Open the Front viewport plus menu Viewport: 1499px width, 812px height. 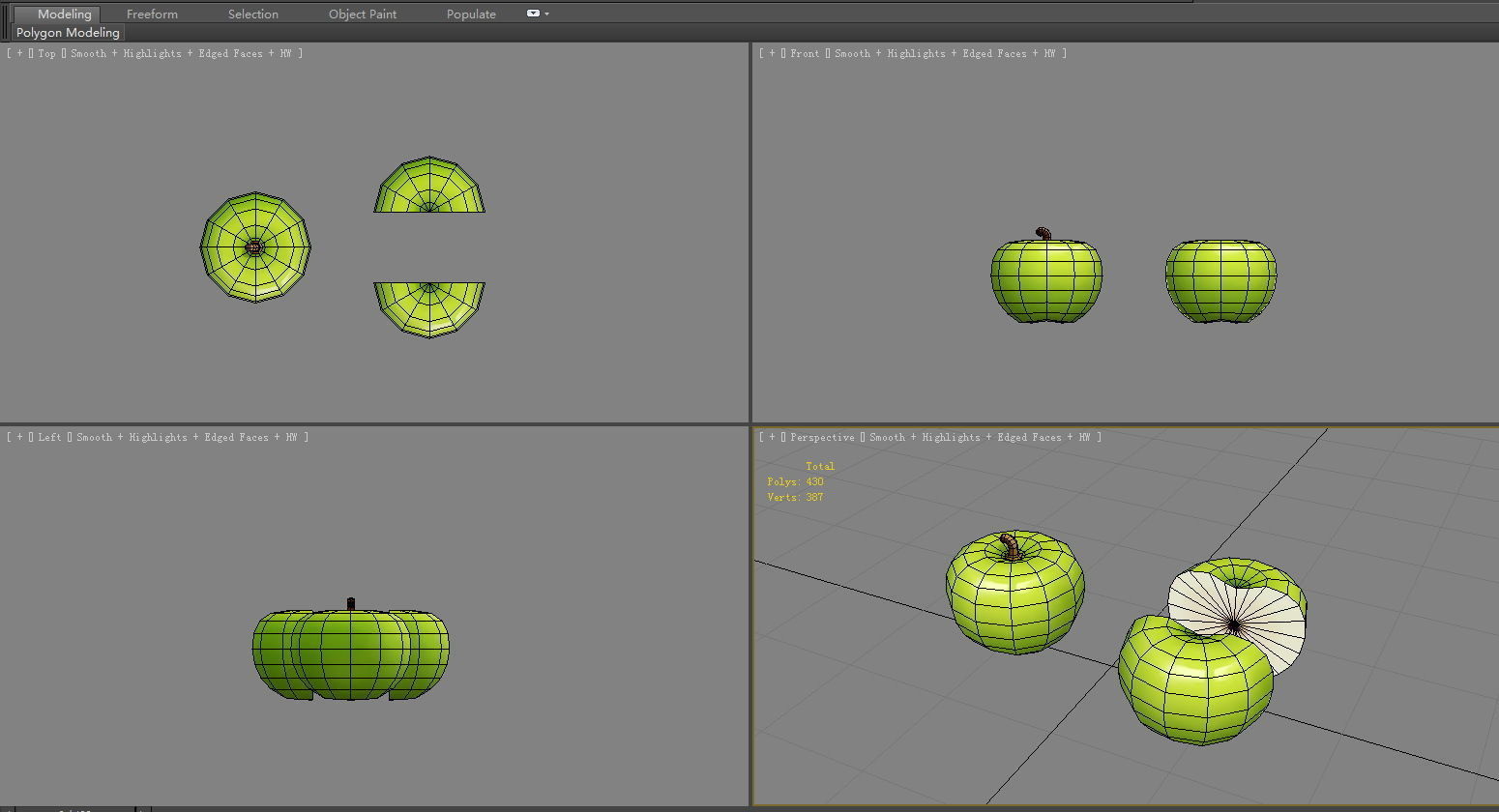[772, 53]
